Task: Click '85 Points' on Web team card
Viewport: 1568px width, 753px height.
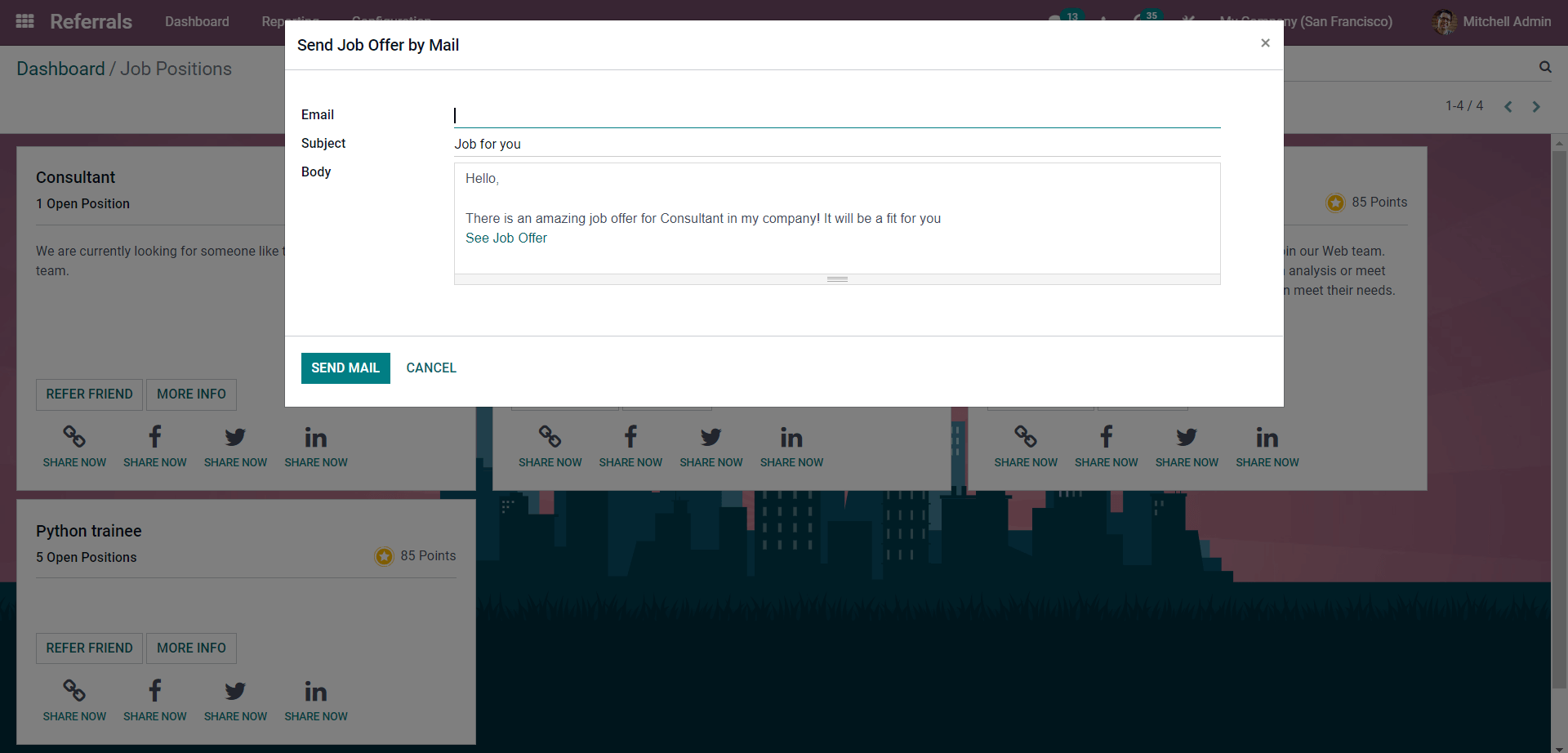Action: (x=1379, y=202)
